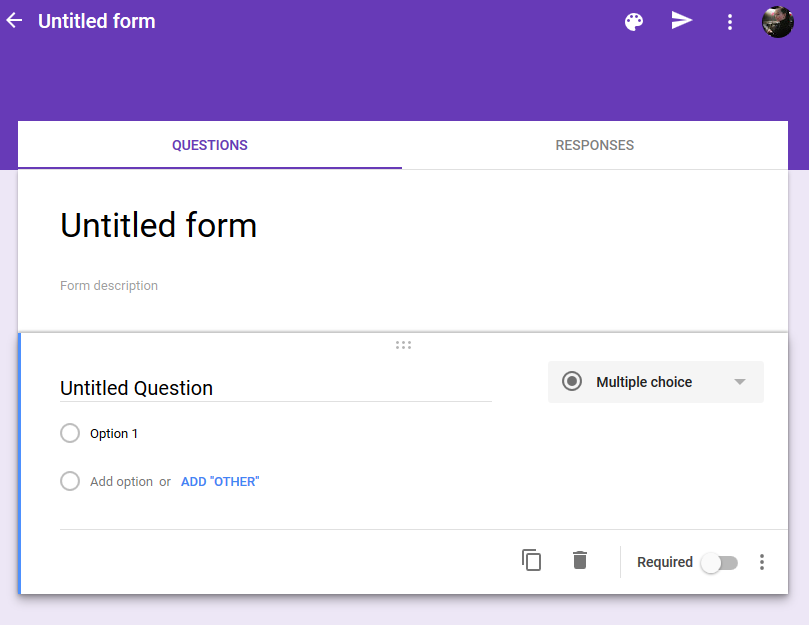Image resolution: width=809 pixels, height=625 pixels.
Task: Open the header three-dot more menu
Action: pyautogui.click(x=730, y=22)
